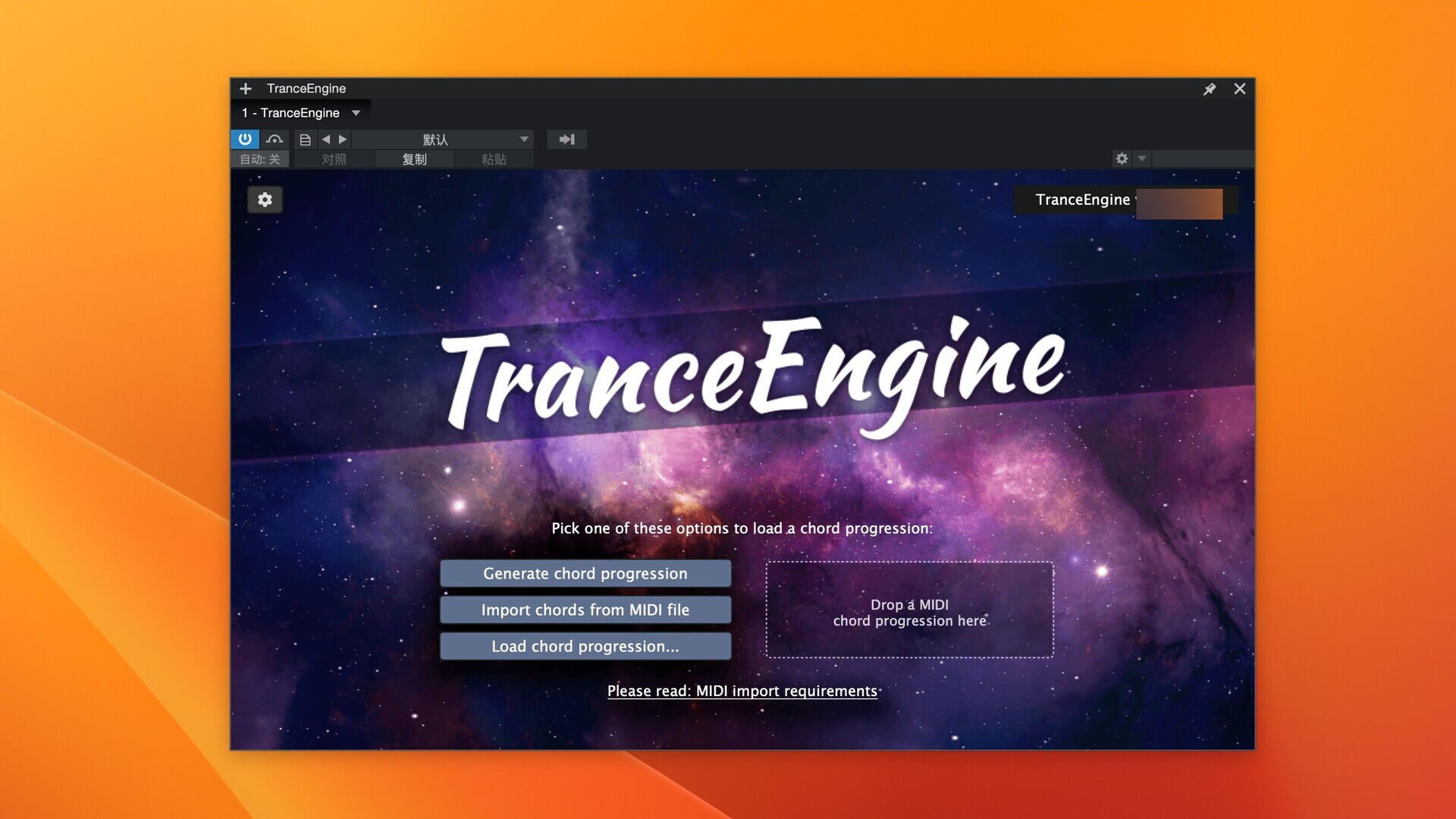Open the 默认 preset dropdown

click(443, 140)
